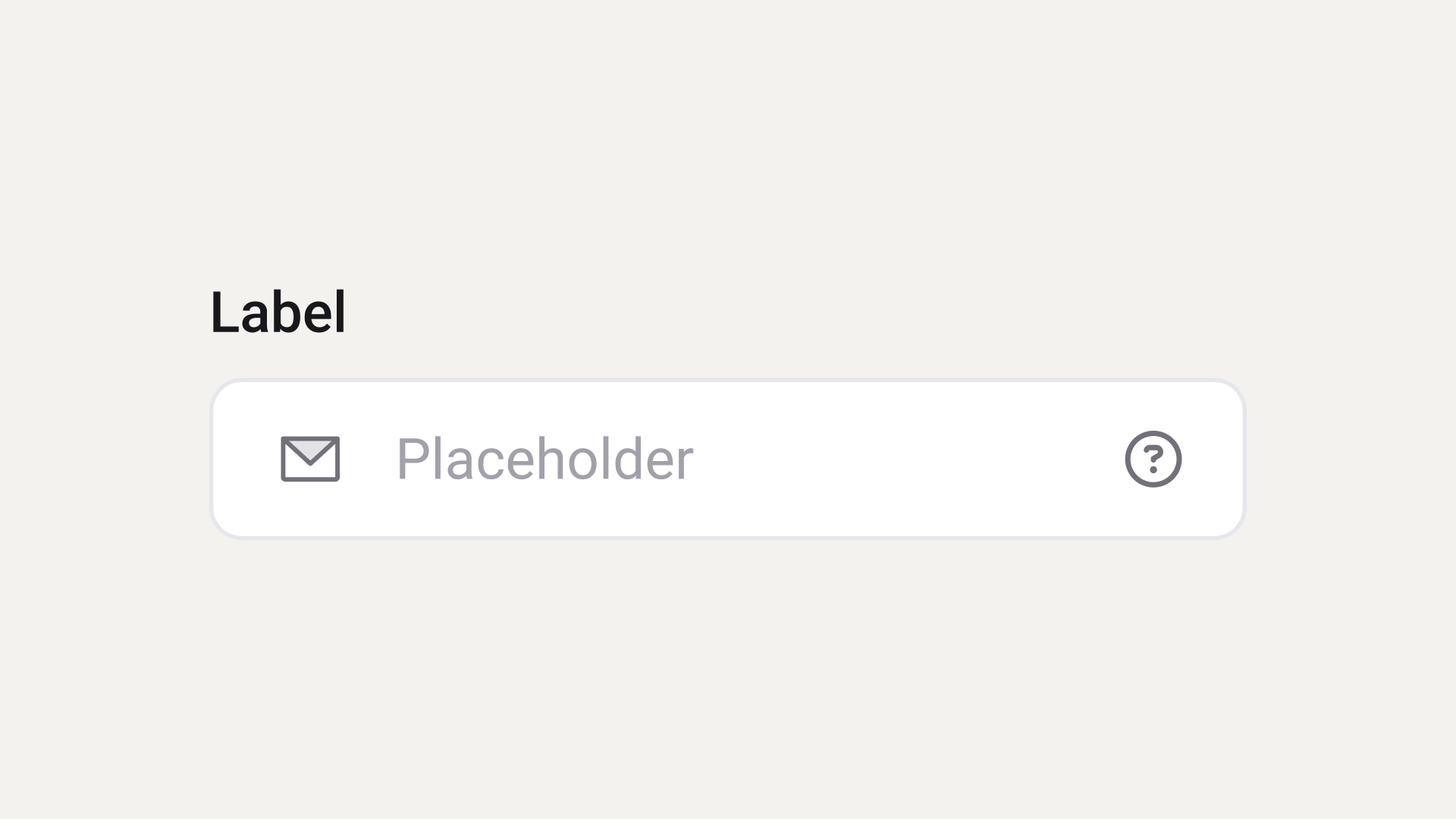The image size is (1456, 819).
Task: Select the email envelope icon in field
Action: [310, 459]
